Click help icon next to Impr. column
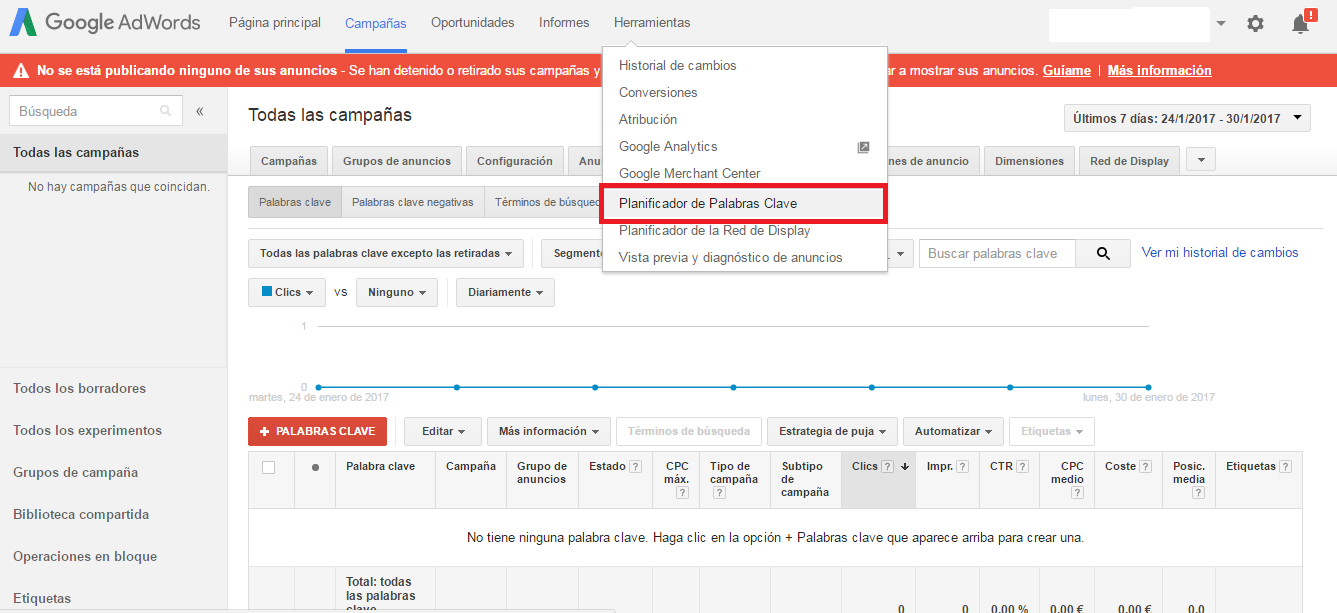 pos(962,467)
